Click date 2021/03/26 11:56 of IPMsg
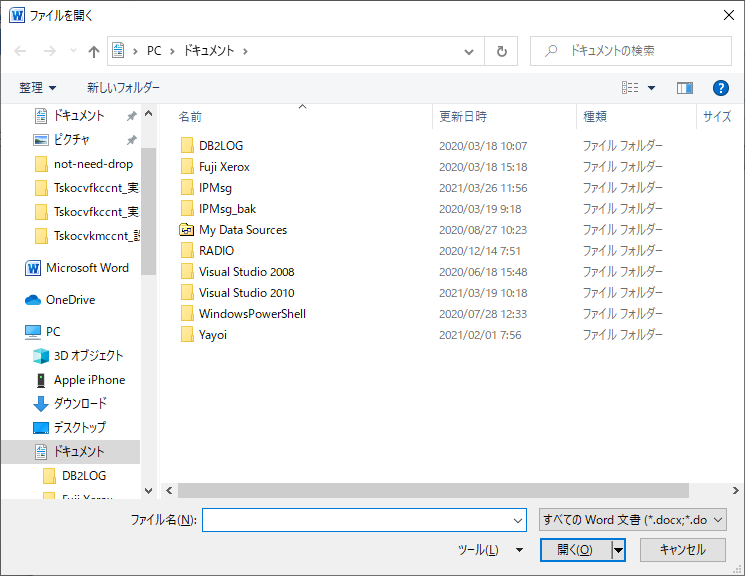This screenshot has width=745, height=576. click(483, 188)
